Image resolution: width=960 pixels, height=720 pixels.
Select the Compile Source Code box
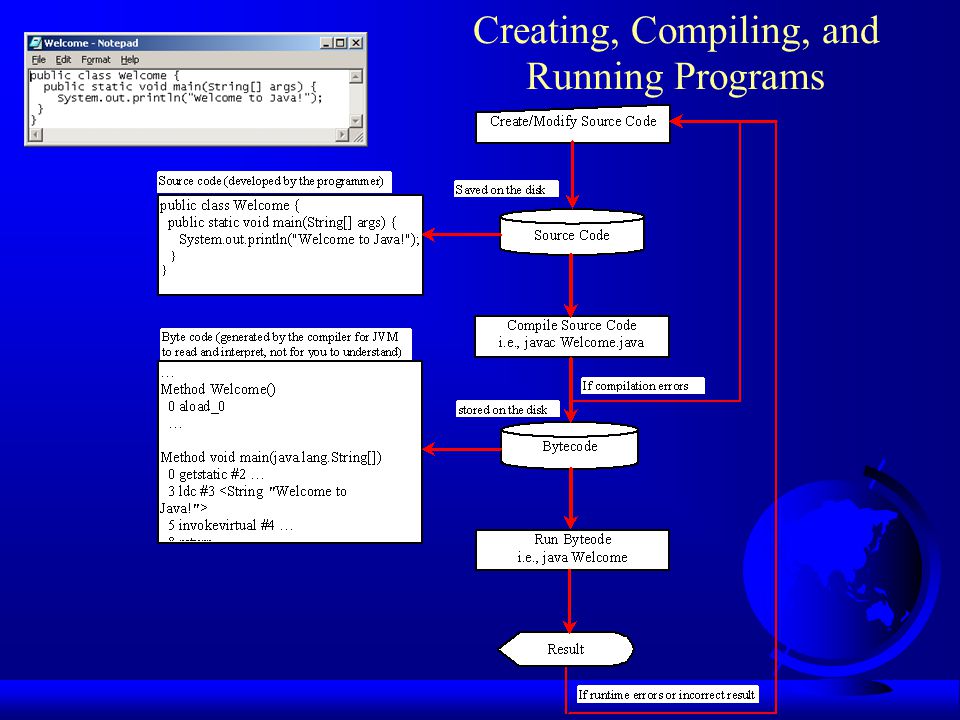(x=572, y=336)
